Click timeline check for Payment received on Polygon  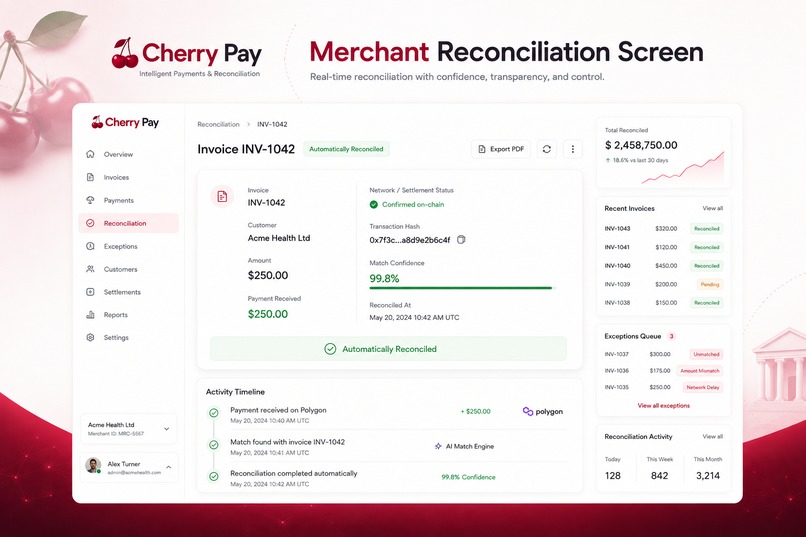[x=214, y=413]
